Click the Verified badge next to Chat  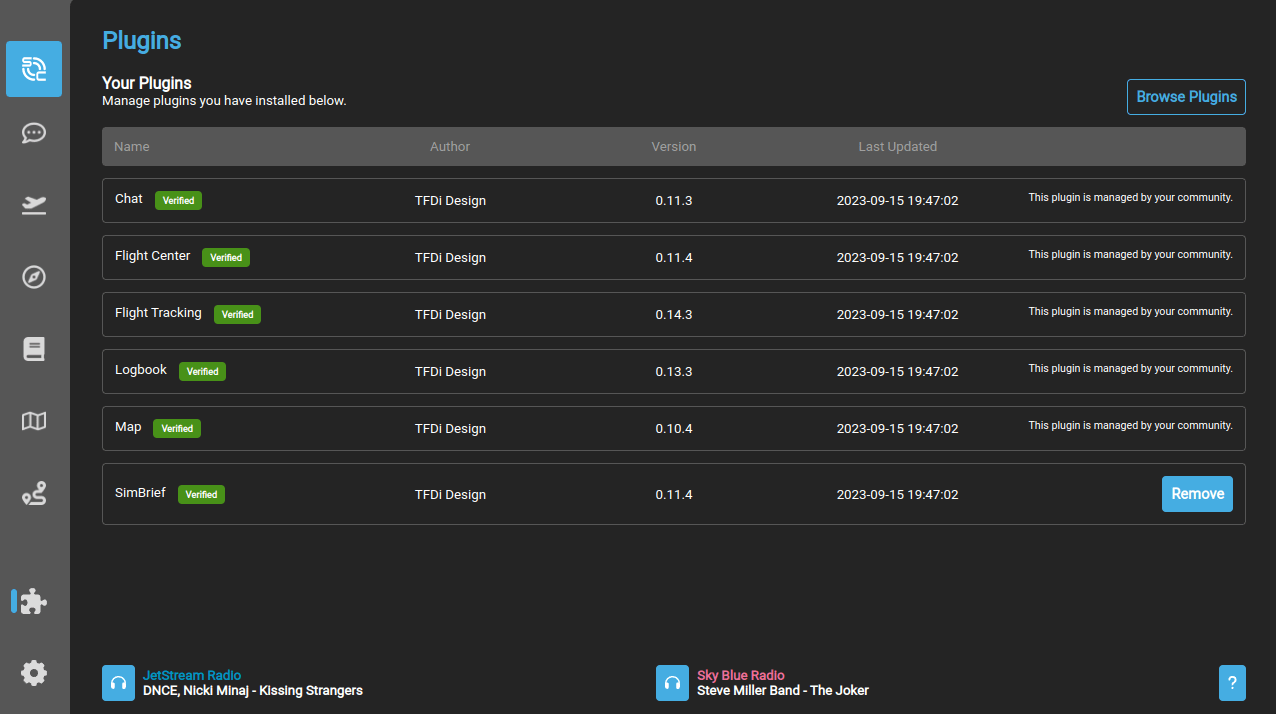click(178, 201)
